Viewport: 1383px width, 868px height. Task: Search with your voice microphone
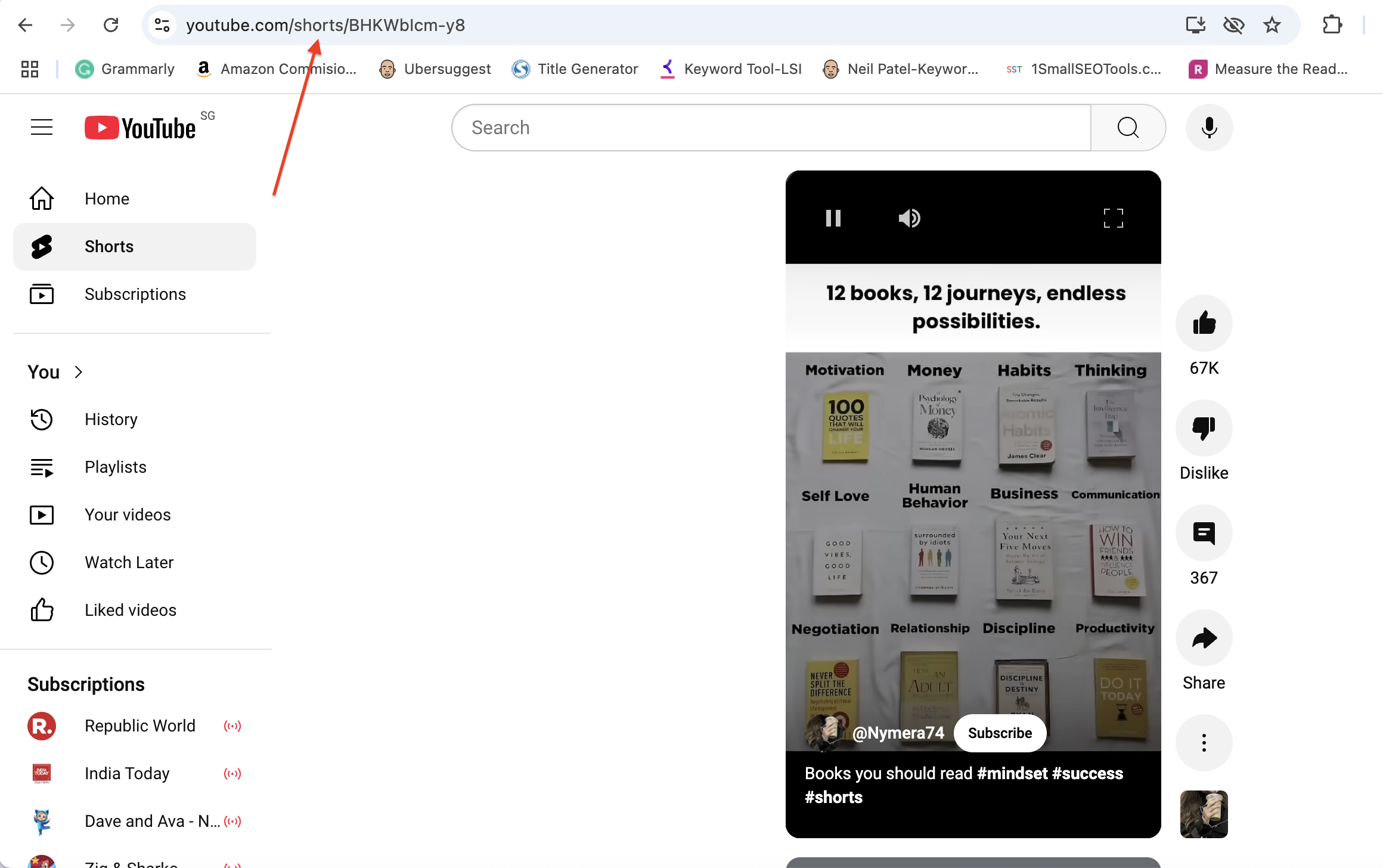[x=1209, y=128]
